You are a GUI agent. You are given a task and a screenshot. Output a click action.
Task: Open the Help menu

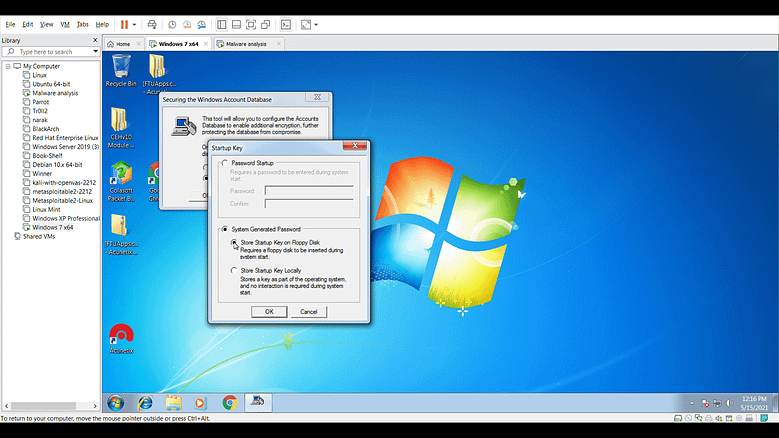pos(102,24)
